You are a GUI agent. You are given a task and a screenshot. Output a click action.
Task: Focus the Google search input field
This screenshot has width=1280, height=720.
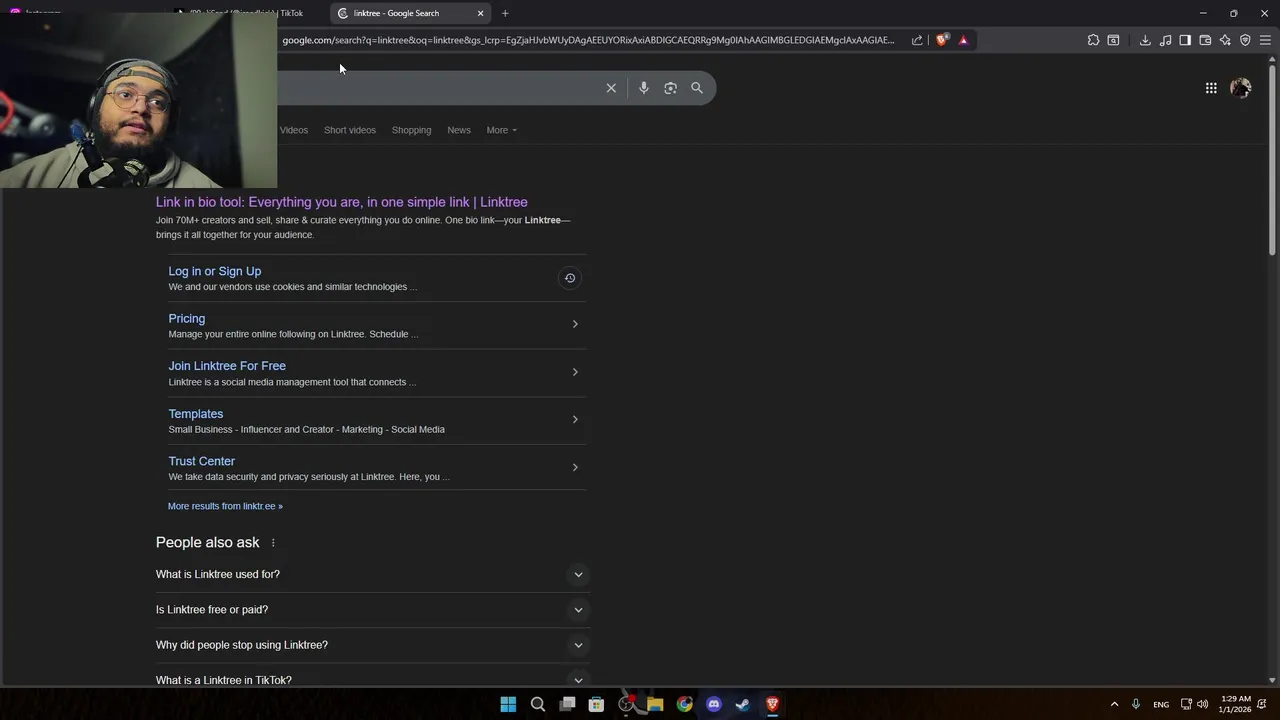pos(438,88)
